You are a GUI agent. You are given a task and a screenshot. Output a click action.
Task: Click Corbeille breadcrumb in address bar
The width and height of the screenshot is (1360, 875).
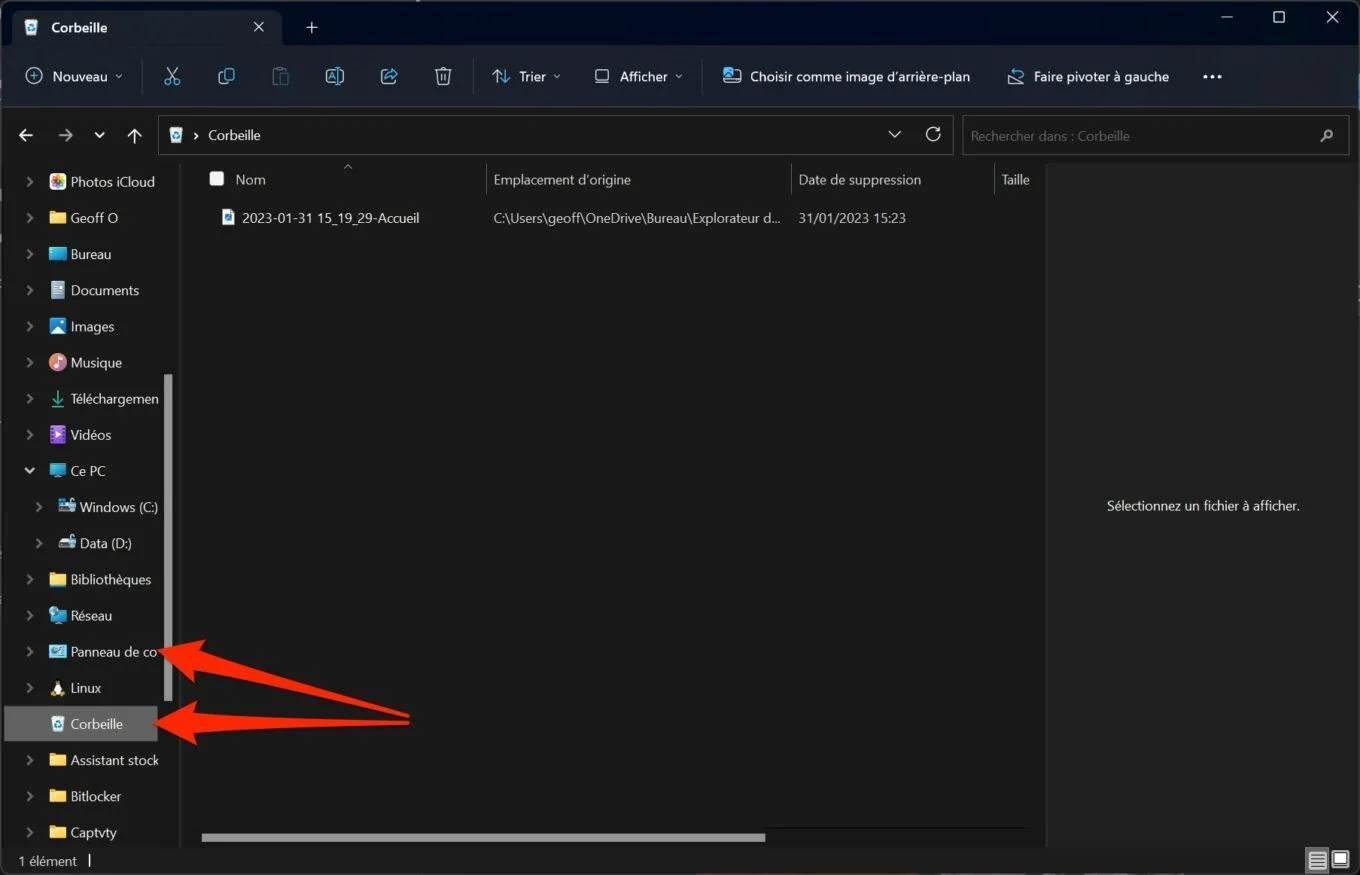pyautogui.click(x=234, y=135)
